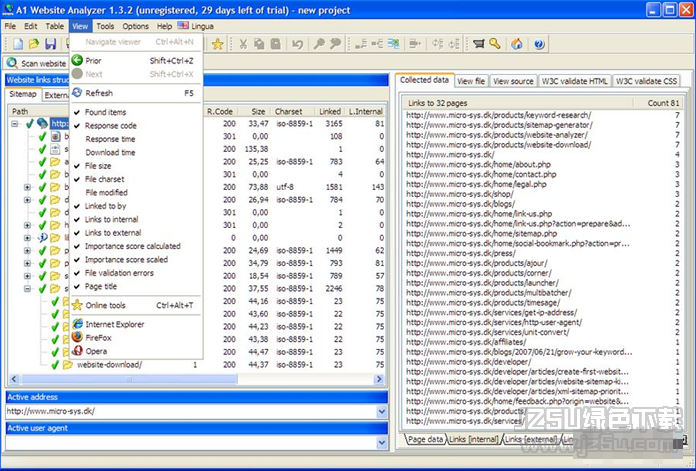Switch to the W3C validate CSS tab
The height and width of the screenshot is (471, 696).
tap(646, 81)
